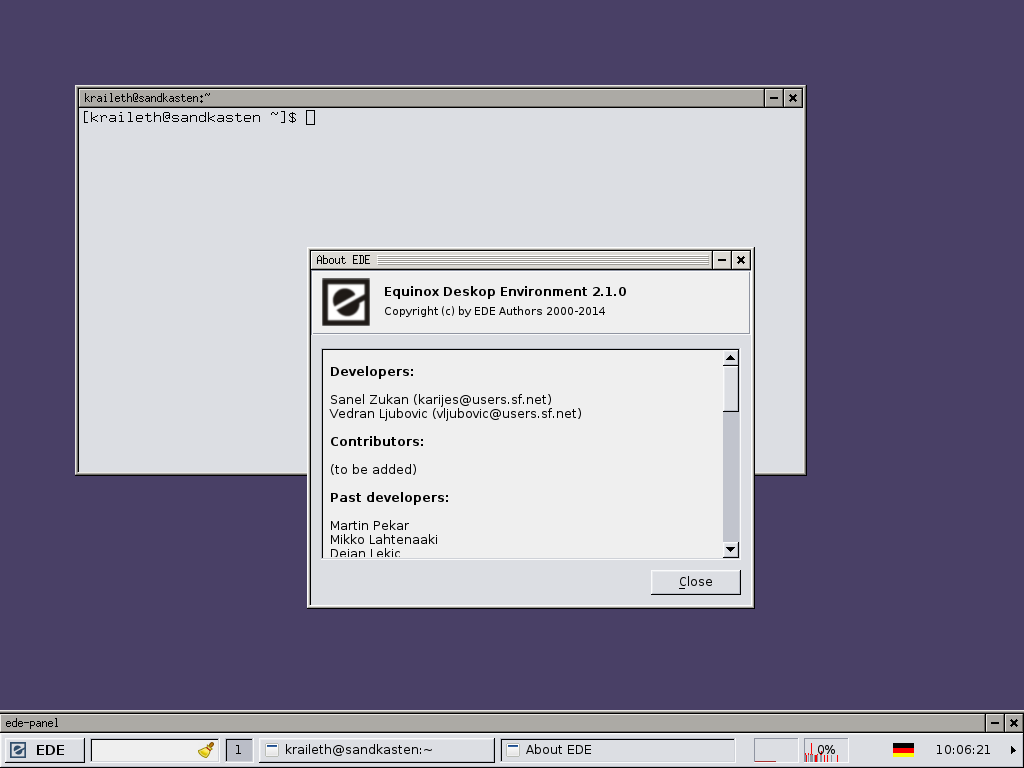1024x768 pixels.
Task: Click the CPU usage monitor showing 0%
Action: tap(826, 750)
